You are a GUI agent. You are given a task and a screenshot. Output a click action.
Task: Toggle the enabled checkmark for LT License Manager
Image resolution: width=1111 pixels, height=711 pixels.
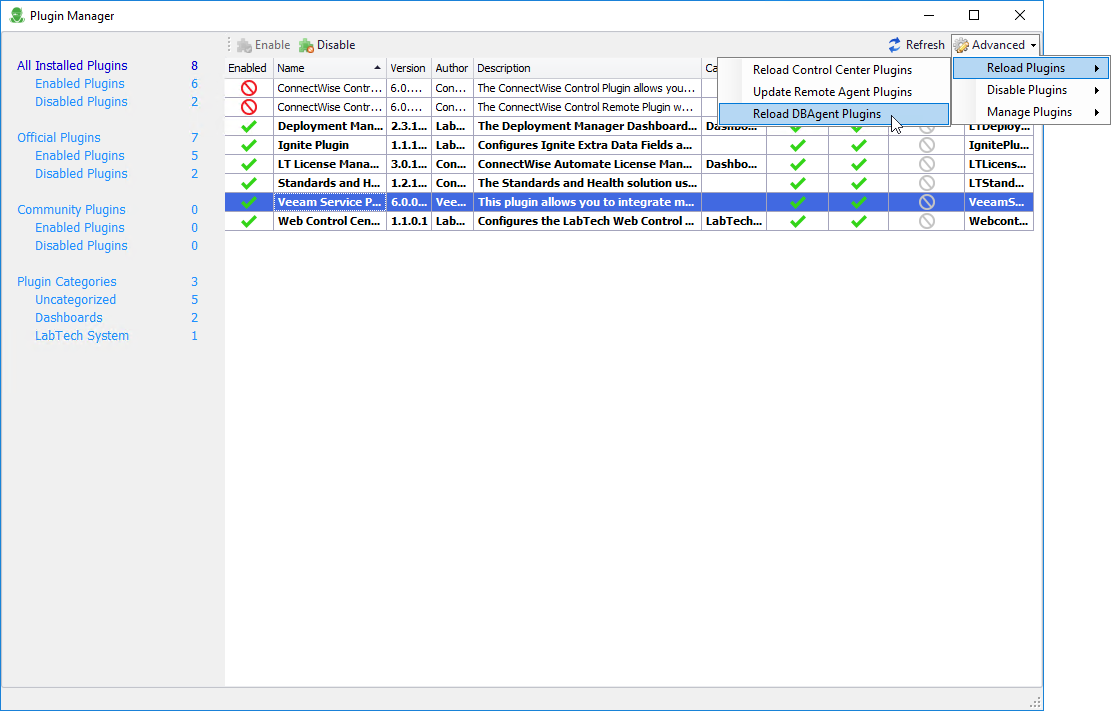pyautogui.click(x=247, y=163)
